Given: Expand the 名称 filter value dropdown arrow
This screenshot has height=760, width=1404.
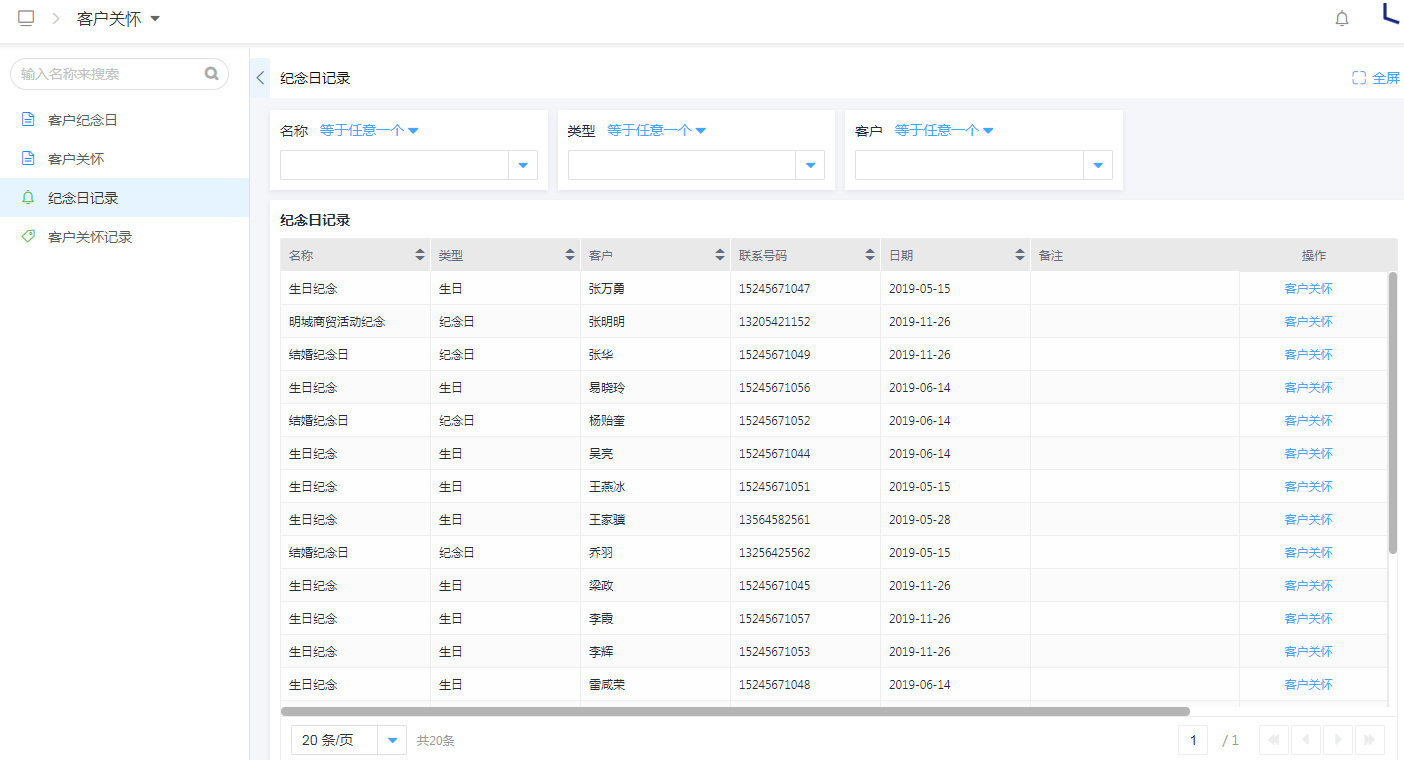Looking at the screenshot, I should coord(523,165).
